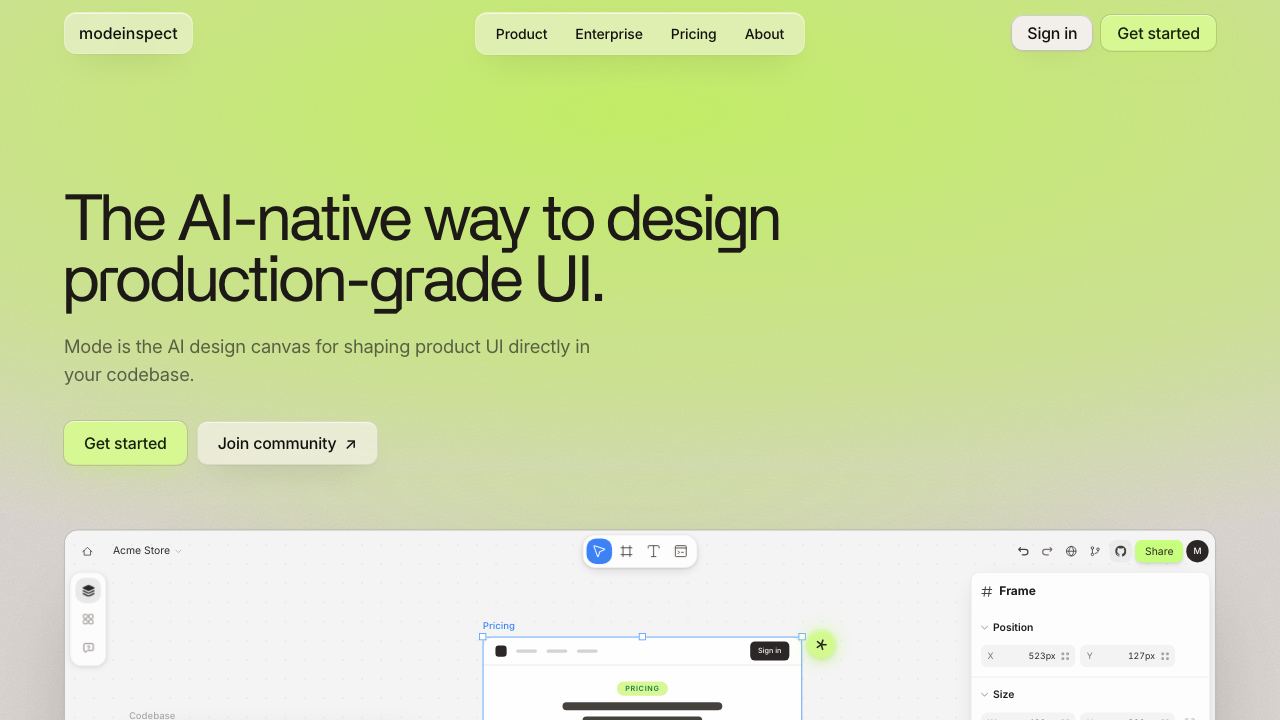Click the PRICING green badge

(x=642, y=688)
